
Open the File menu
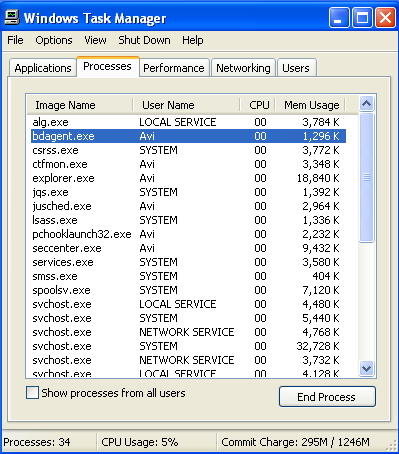pyautogui.click(x=15, y=40)
